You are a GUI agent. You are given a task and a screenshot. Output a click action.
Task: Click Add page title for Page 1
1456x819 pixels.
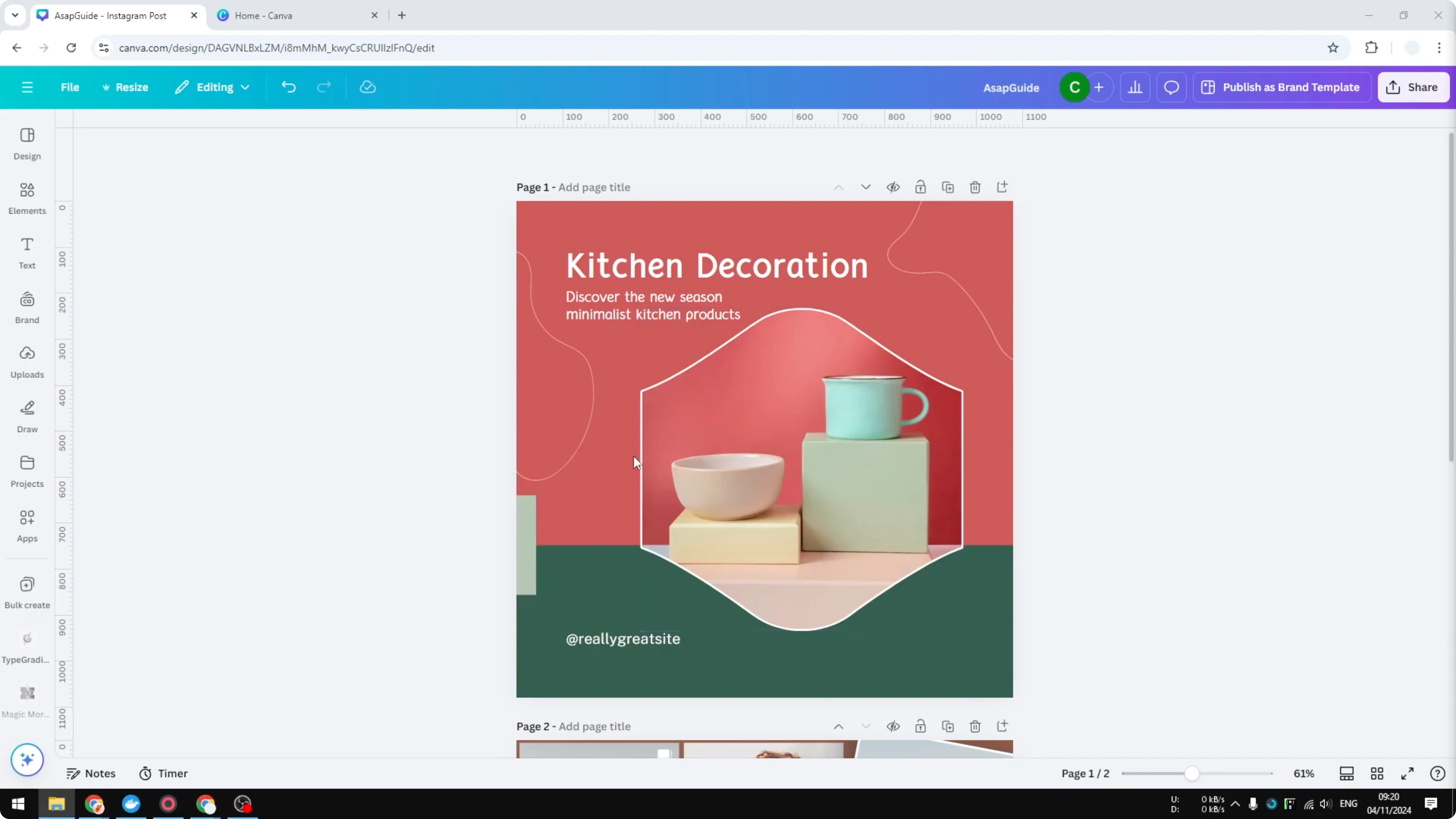click(593, 186)
